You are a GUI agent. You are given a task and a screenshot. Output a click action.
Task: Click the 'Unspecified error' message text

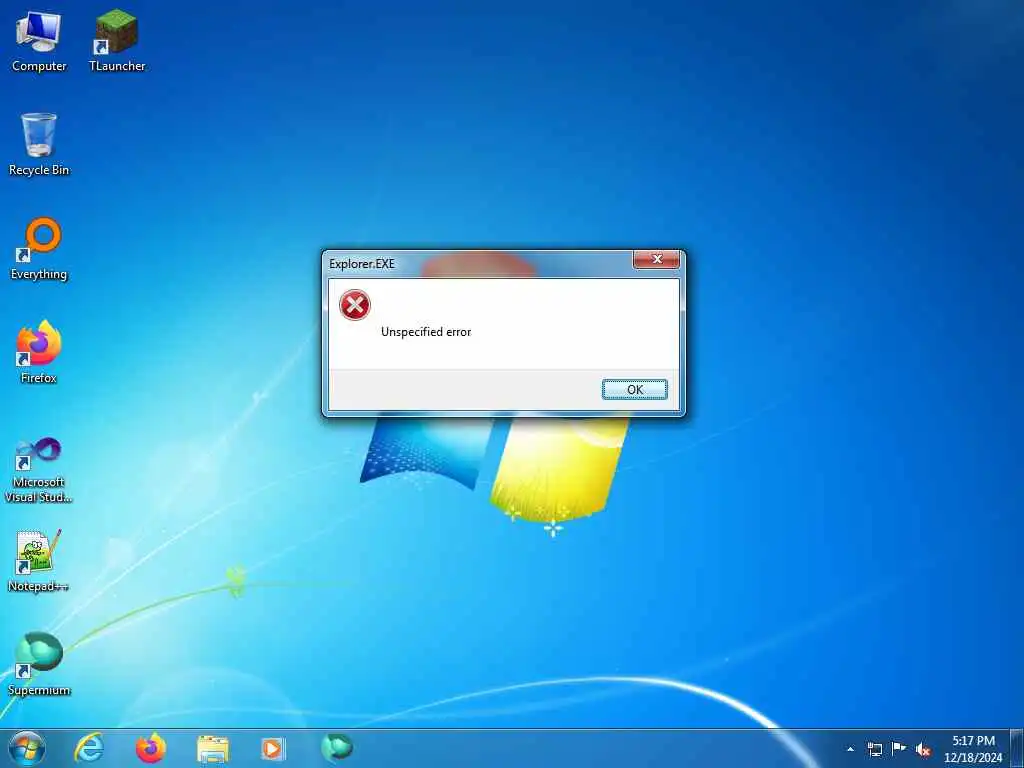[426, 332]
